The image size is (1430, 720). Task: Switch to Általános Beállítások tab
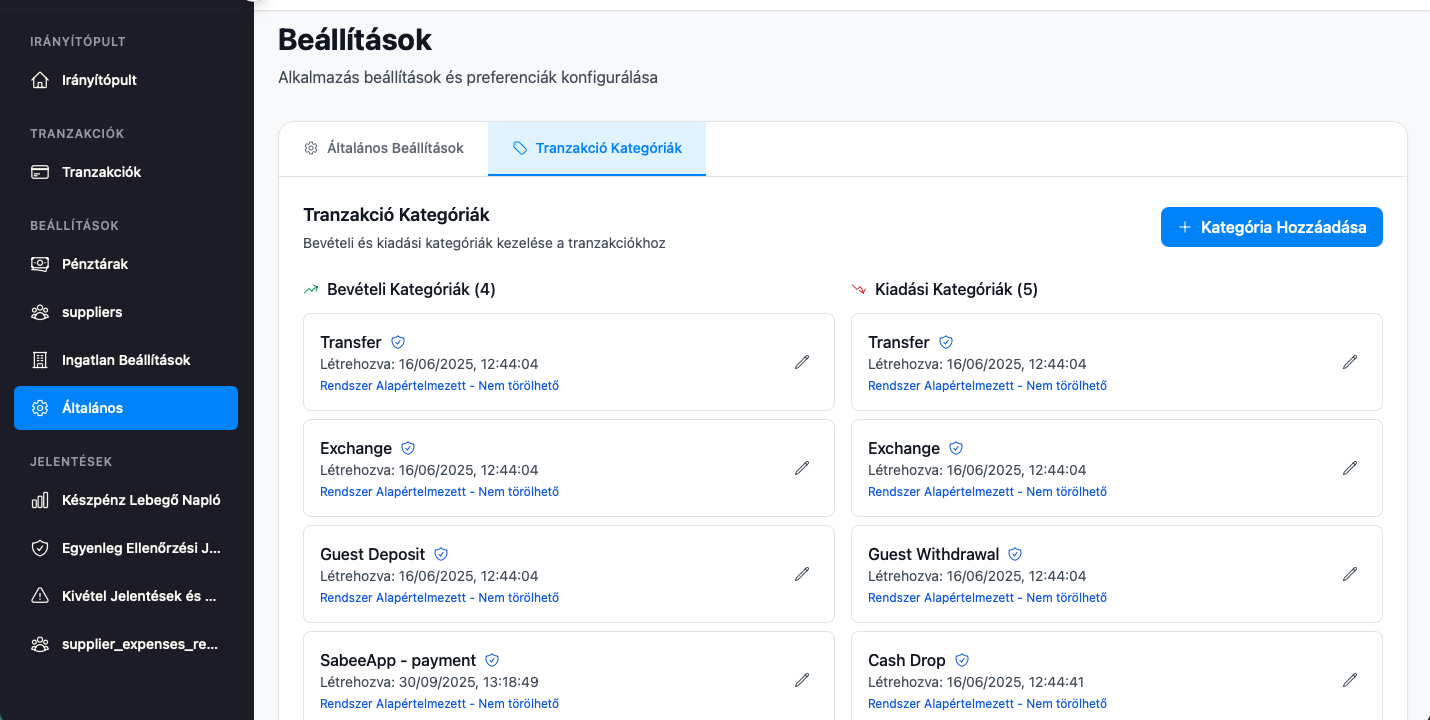coord(384,148)
